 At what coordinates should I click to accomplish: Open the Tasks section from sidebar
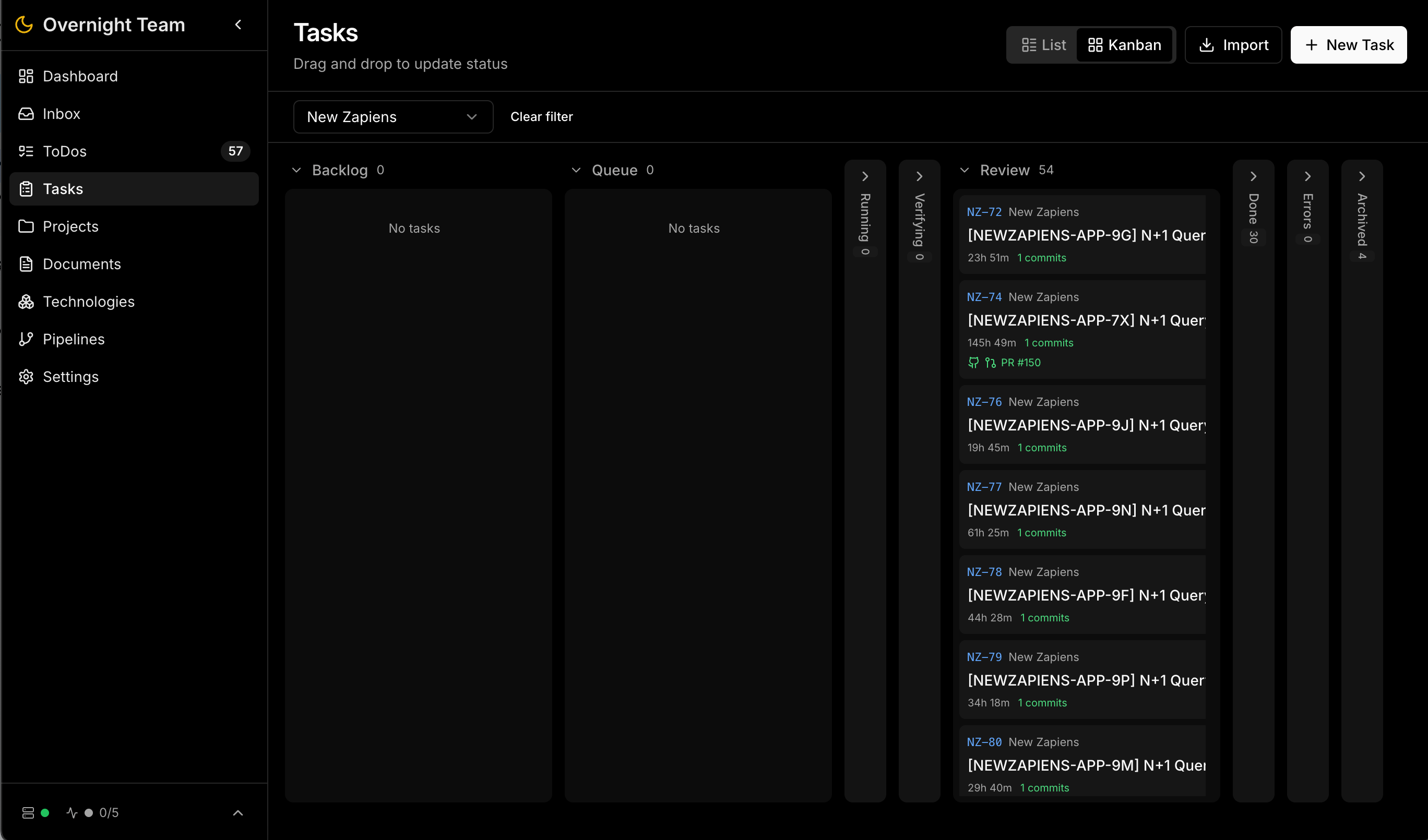[63, 189]
